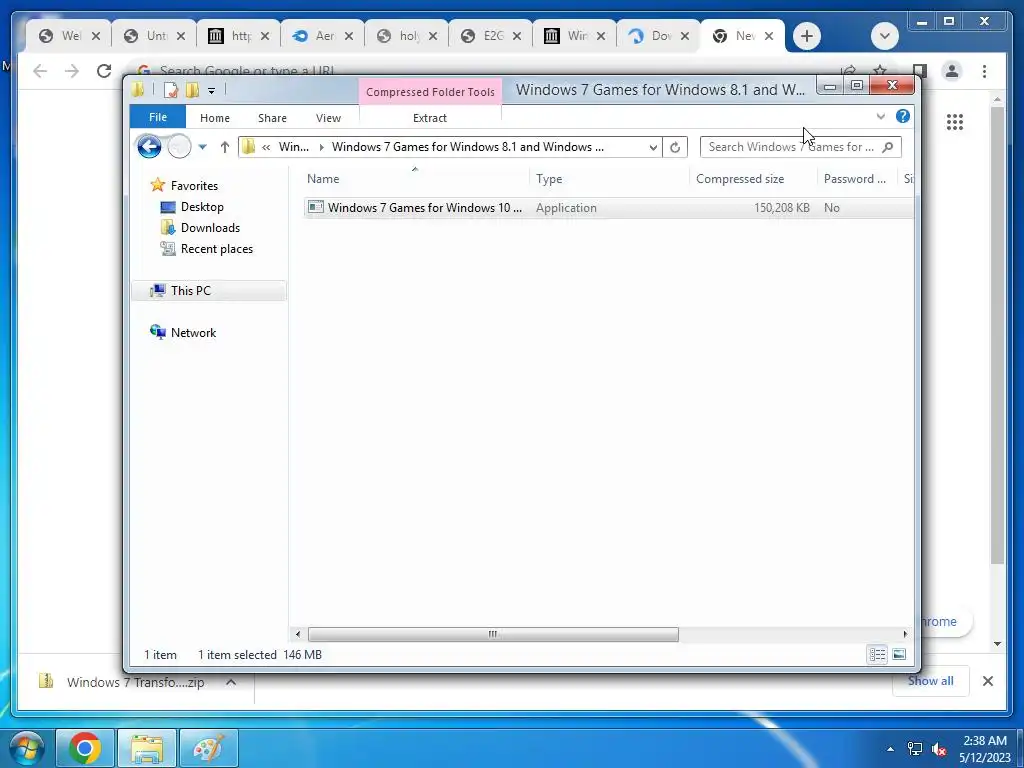This screenshot has width=1024, height=768.
Task: Open the Extract ribbon tab
Action: coord(430,118)
